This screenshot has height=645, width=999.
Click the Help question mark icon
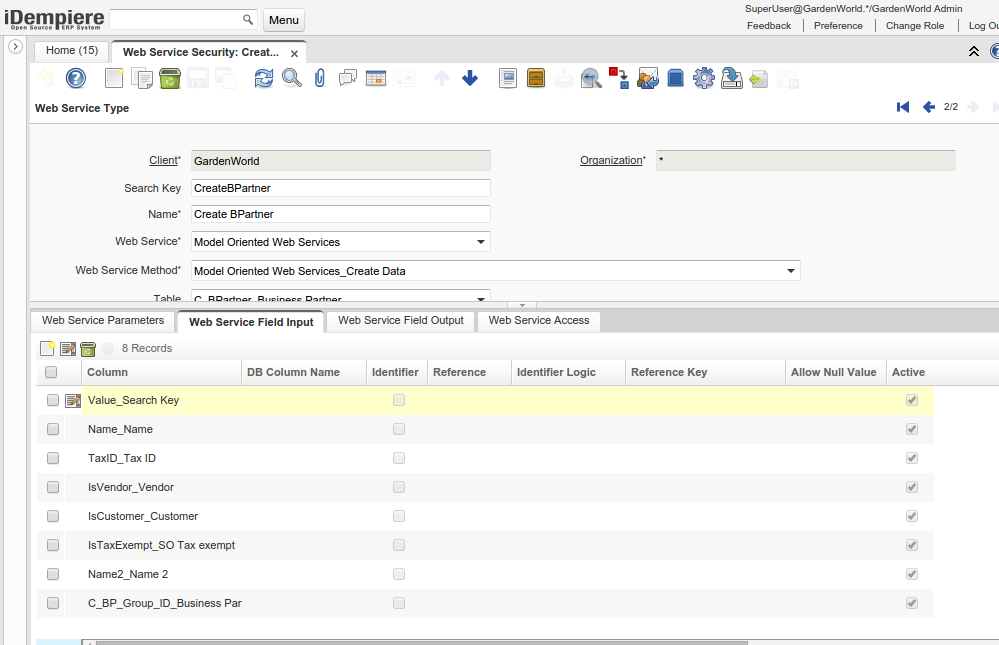(76, 78)
